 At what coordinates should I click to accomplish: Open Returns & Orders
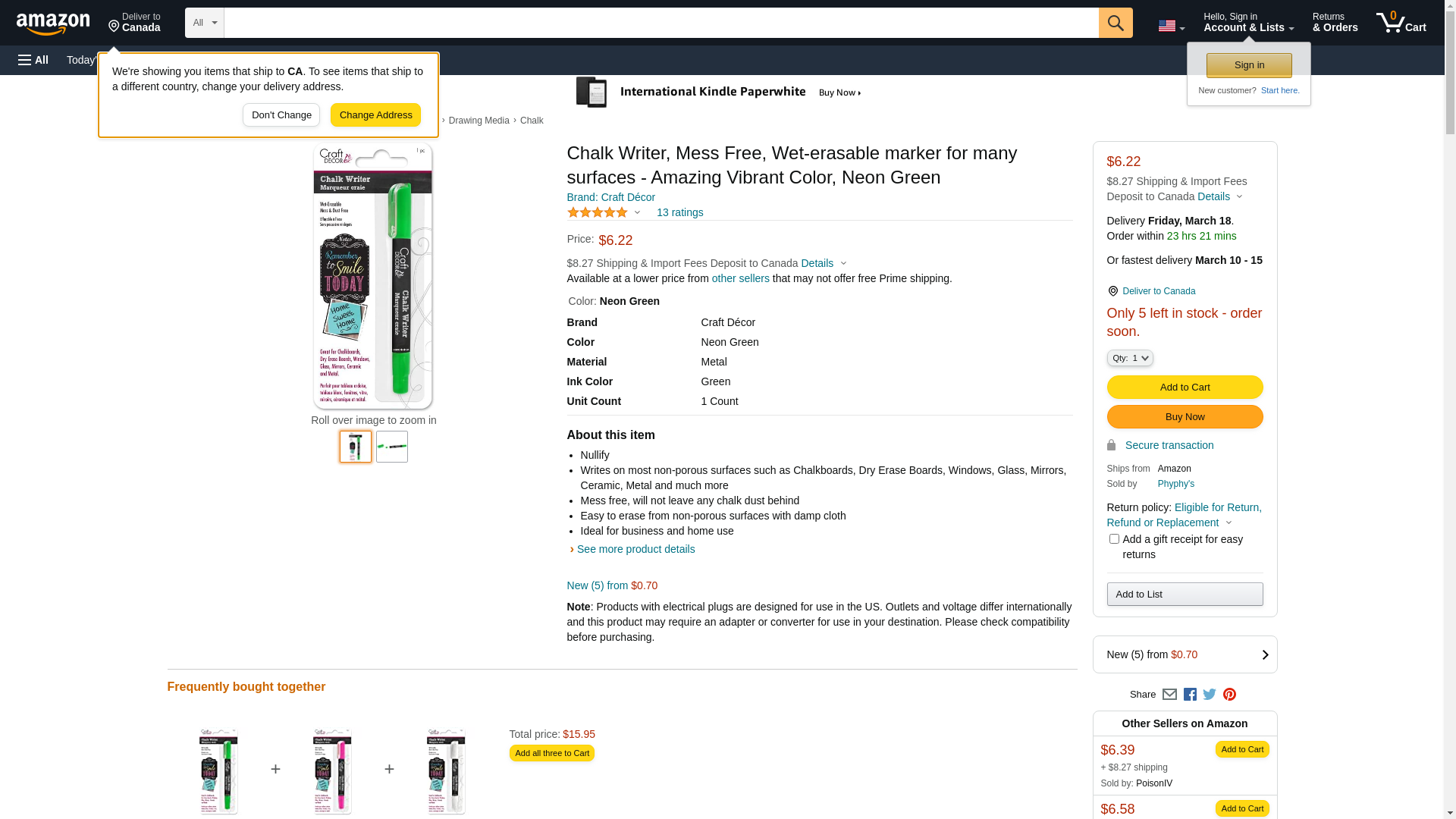coord(1335,23)
